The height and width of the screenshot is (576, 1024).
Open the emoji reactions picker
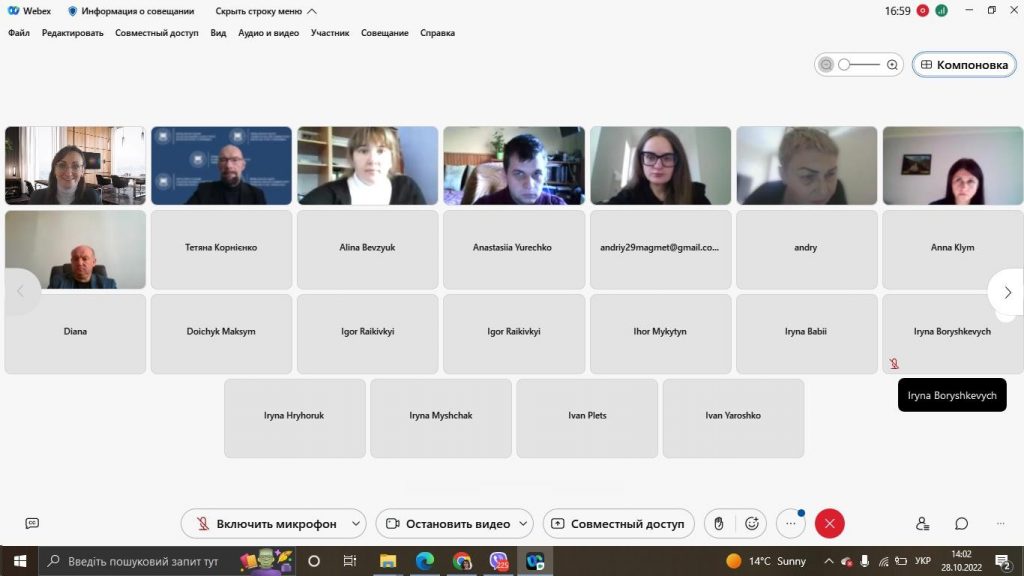752,524
